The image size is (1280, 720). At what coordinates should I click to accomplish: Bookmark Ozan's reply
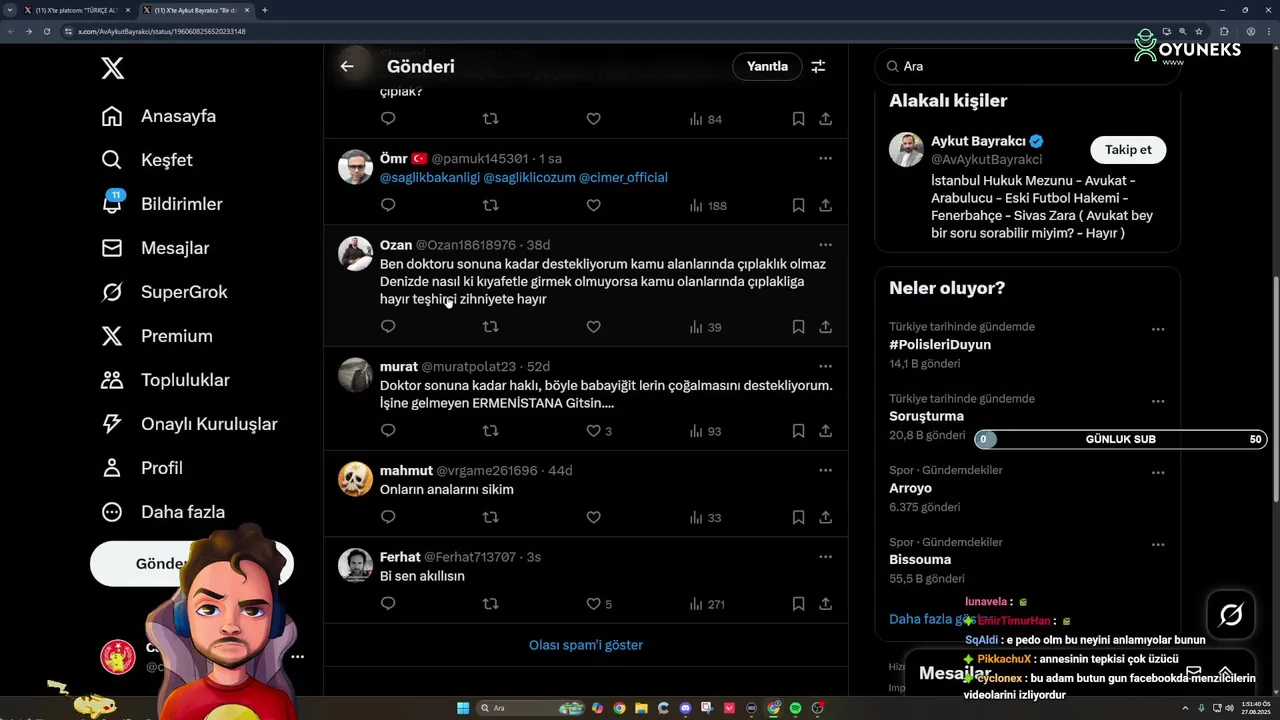click(798, 327)
